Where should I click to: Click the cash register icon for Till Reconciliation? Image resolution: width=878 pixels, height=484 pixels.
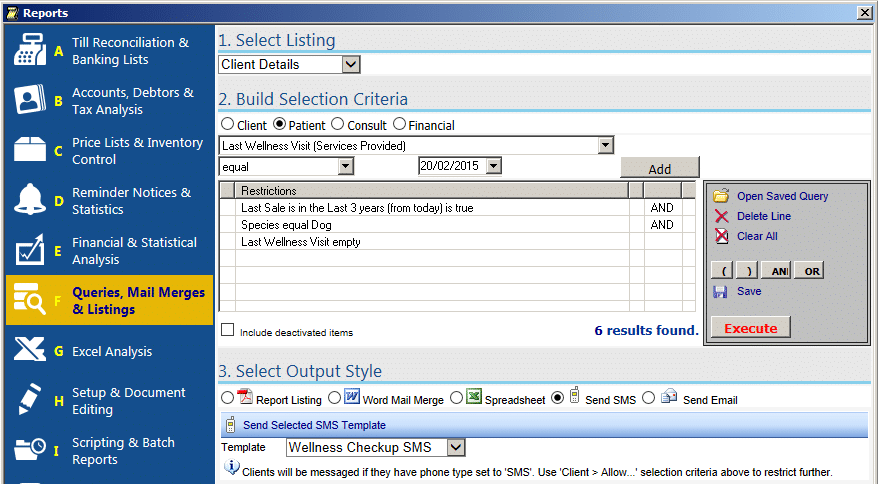click(29, 50)
